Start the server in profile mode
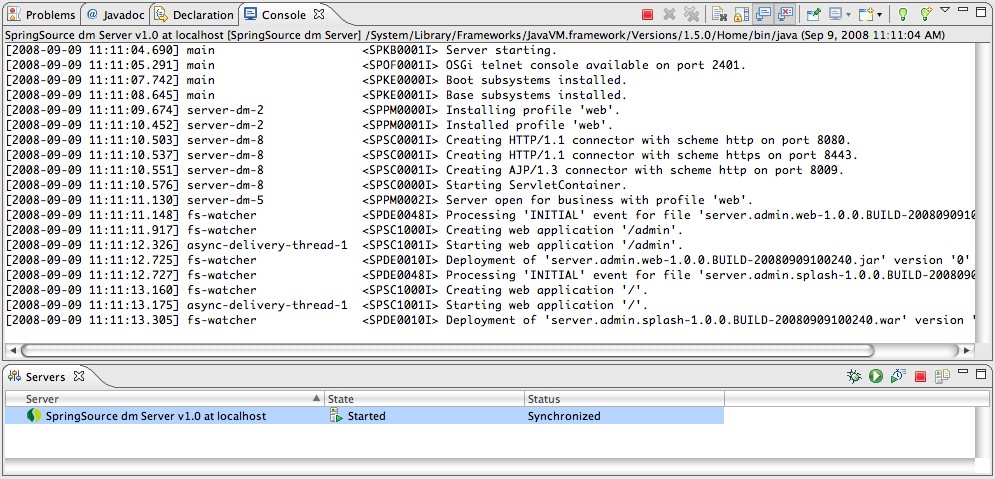Image resolution: width=995 pixels, height=479 pixels. 897,376
